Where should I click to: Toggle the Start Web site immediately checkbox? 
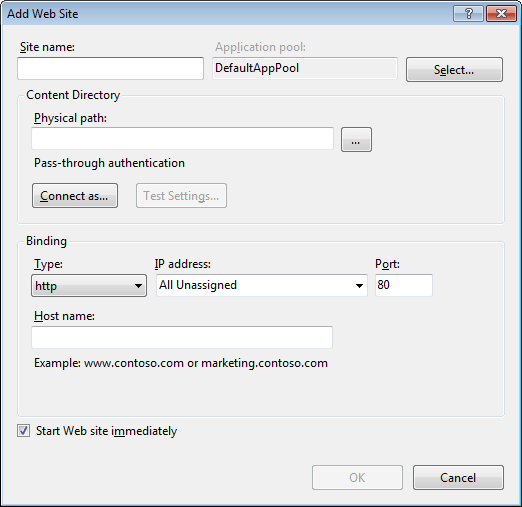pos(24,431)
